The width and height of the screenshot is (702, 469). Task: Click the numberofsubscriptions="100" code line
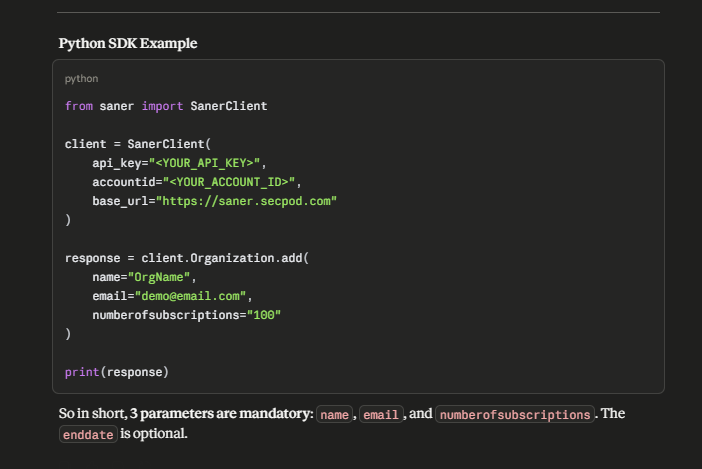(186, 315)
